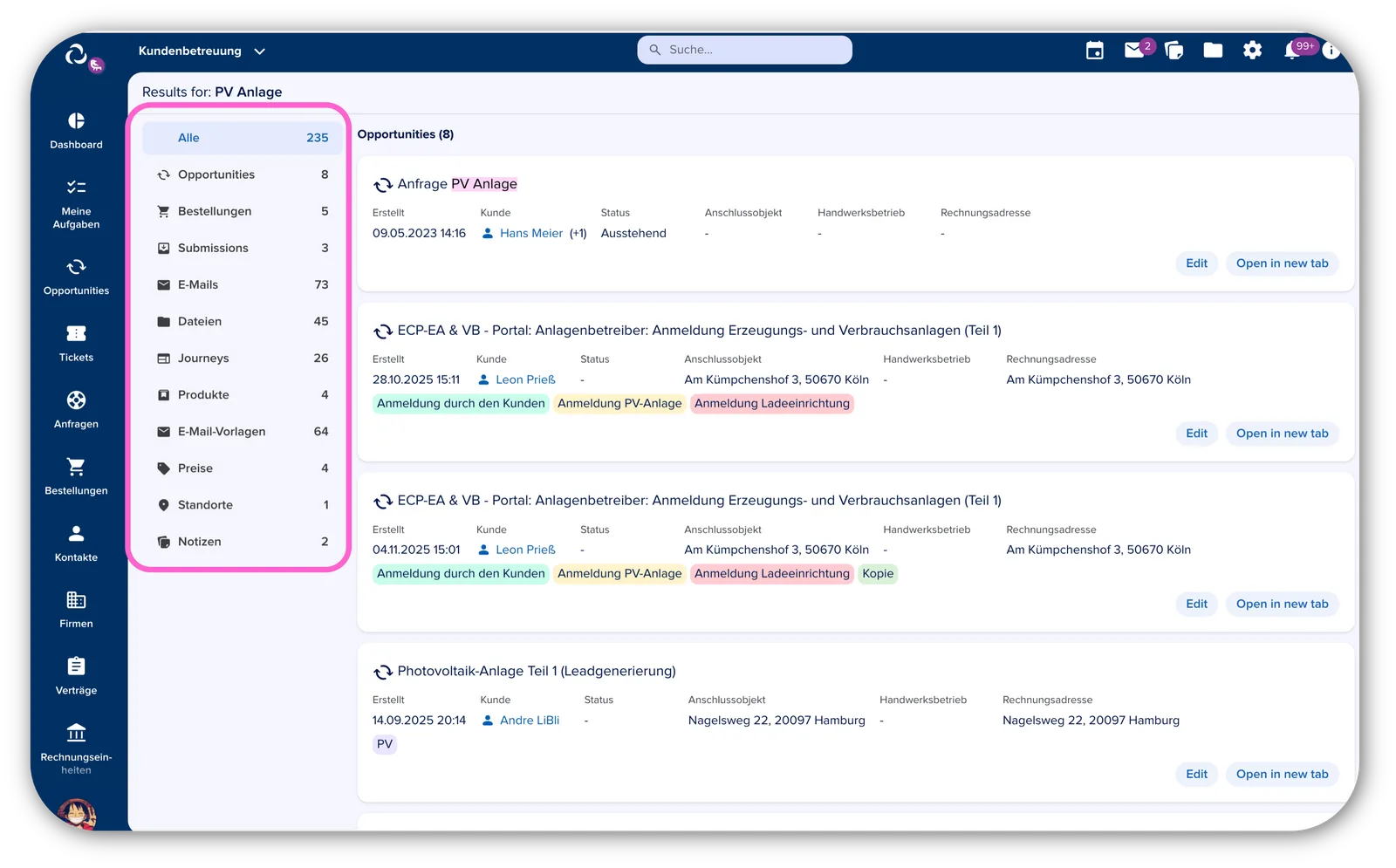Open Leon Prieß contact from 04.11.2025 entry

pos(525,550)
